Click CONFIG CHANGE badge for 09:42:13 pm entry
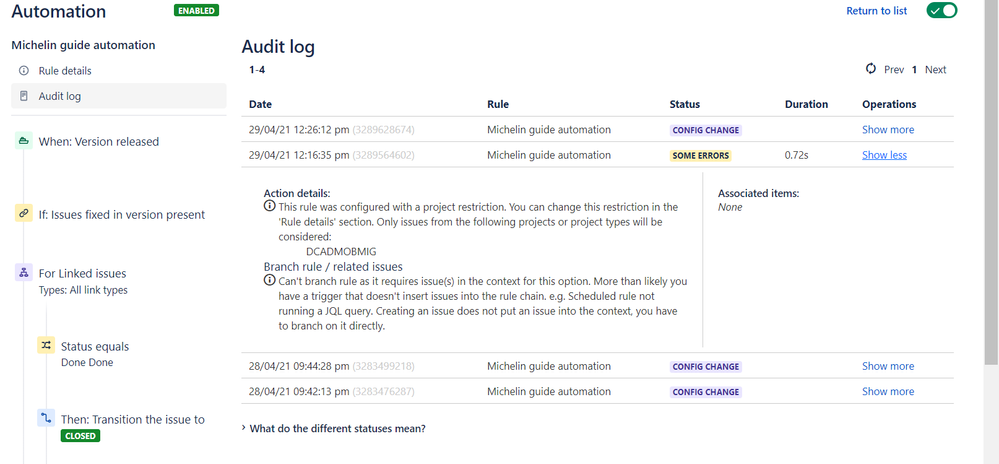999x464 pixels. click(706, 392)
